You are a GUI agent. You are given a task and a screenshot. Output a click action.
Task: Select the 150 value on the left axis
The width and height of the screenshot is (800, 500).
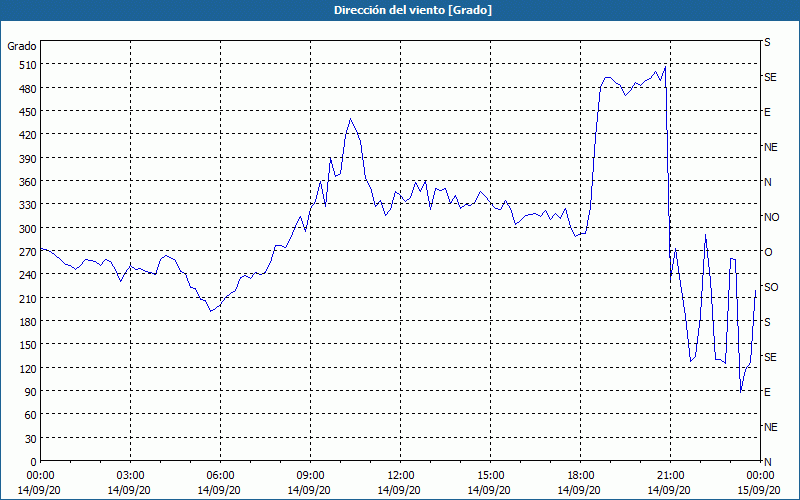(28, 345)
